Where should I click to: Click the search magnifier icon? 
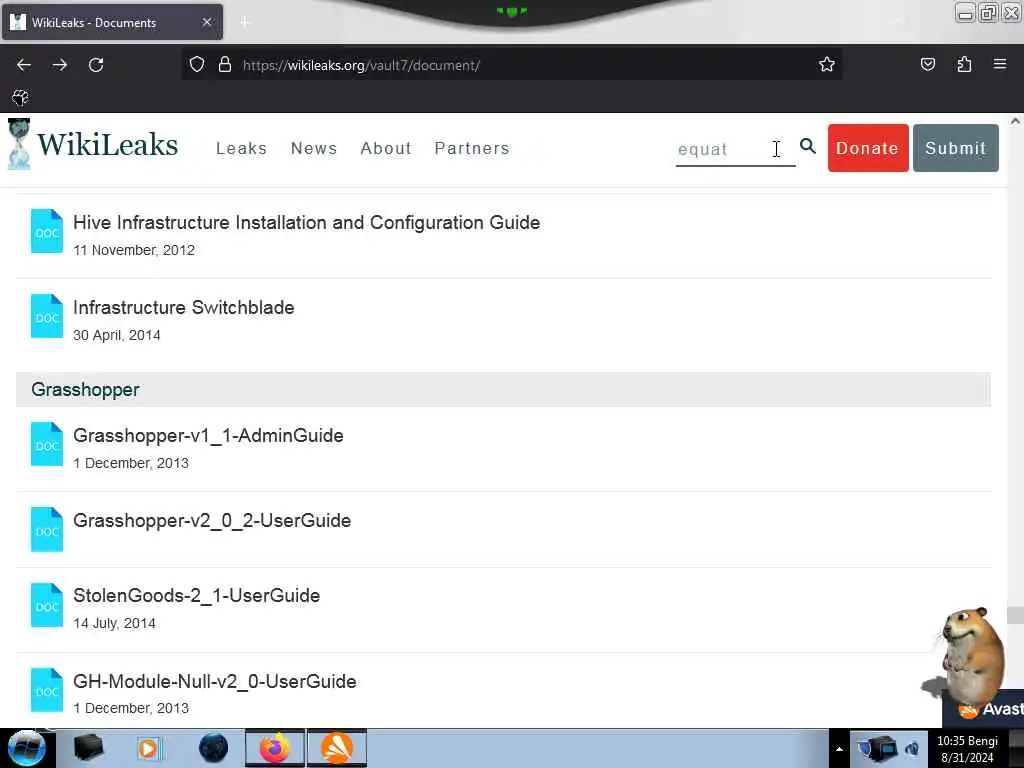coord(808,146)
